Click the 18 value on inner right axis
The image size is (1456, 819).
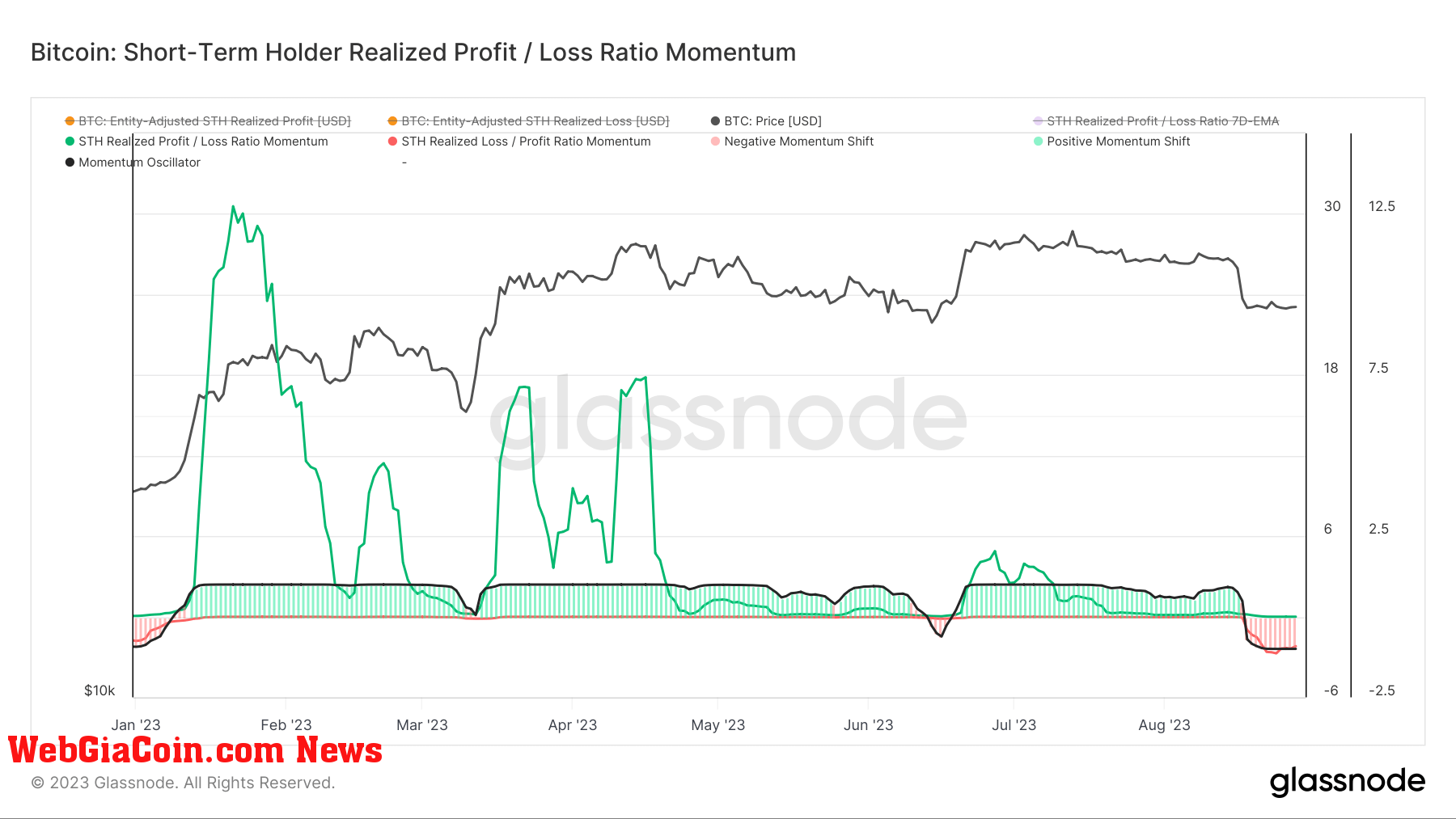[1331, 368]
